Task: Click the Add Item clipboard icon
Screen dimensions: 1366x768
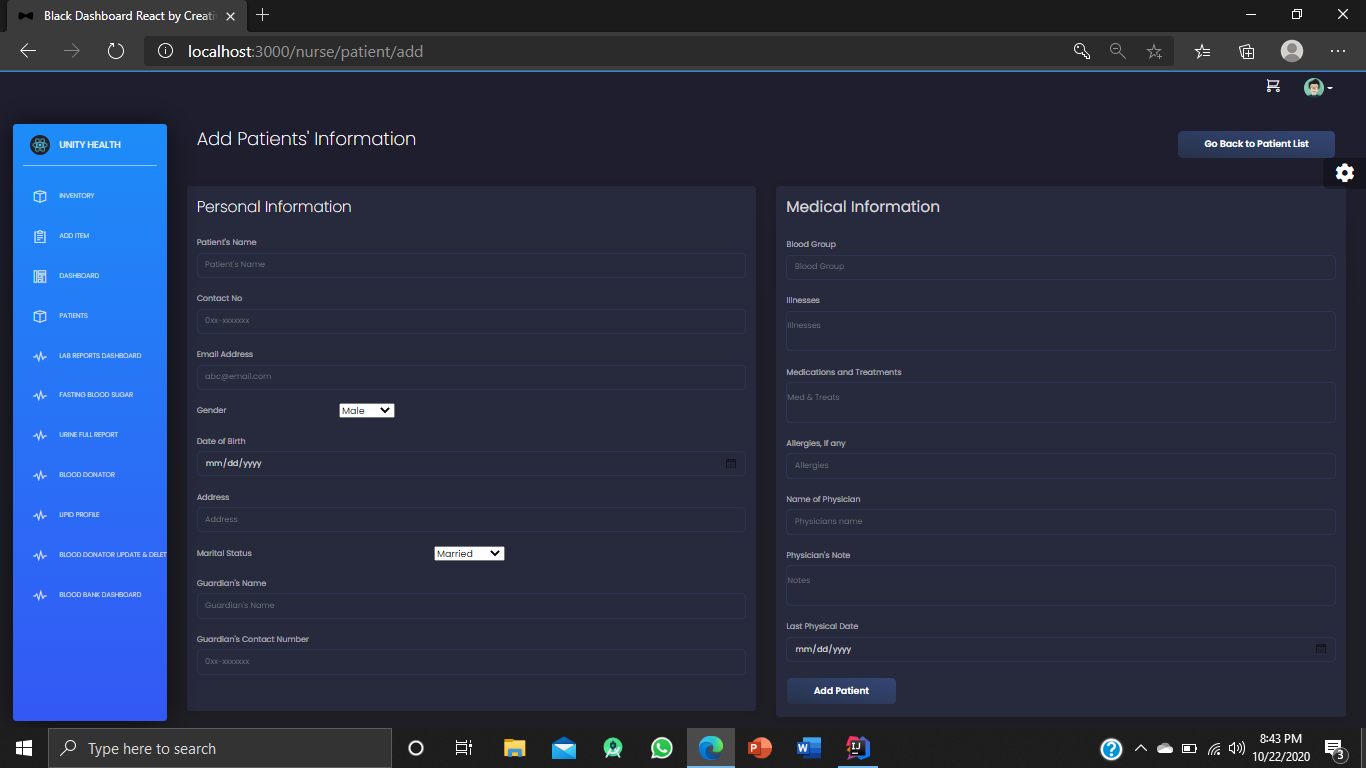Action: click(x=40, y=236)
